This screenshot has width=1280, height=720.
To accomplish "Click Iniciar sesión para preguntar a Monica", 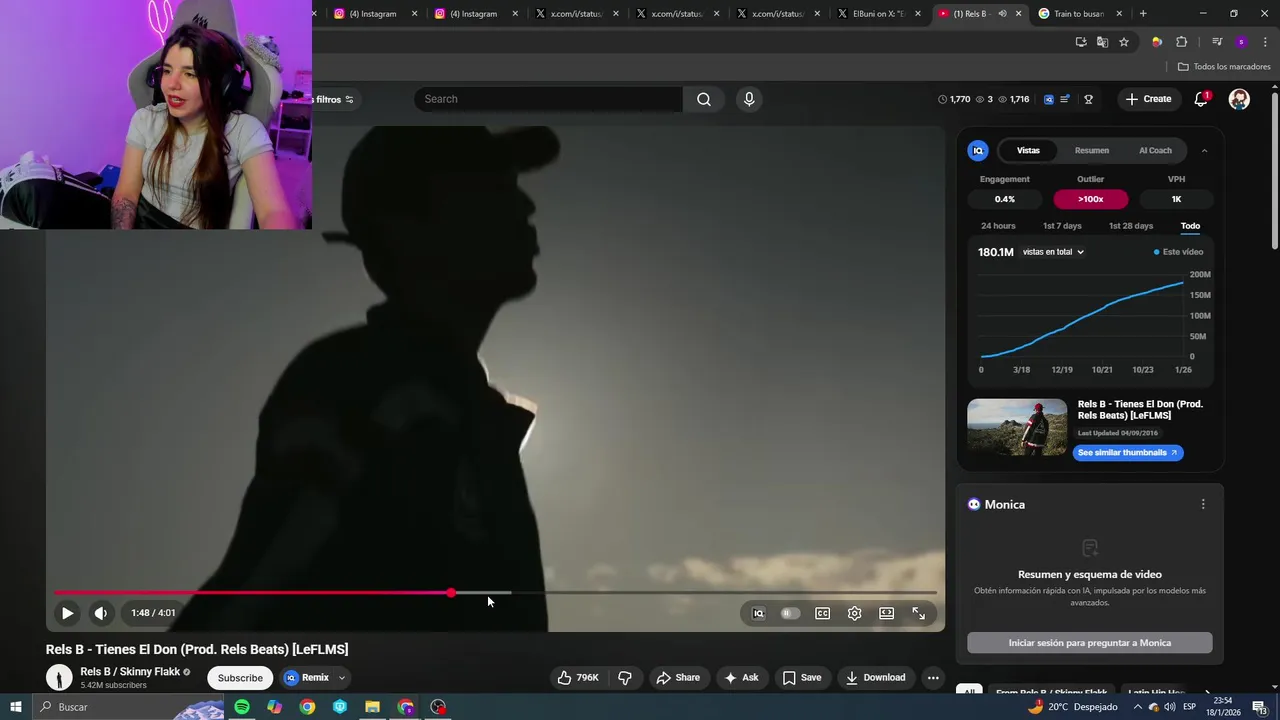I will (x=1090, y=643).
